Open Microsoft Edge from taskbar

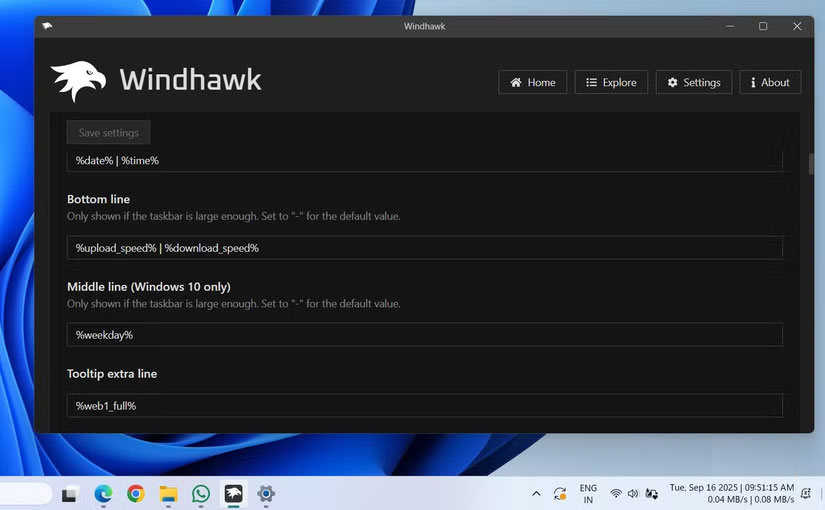(103, 494)
